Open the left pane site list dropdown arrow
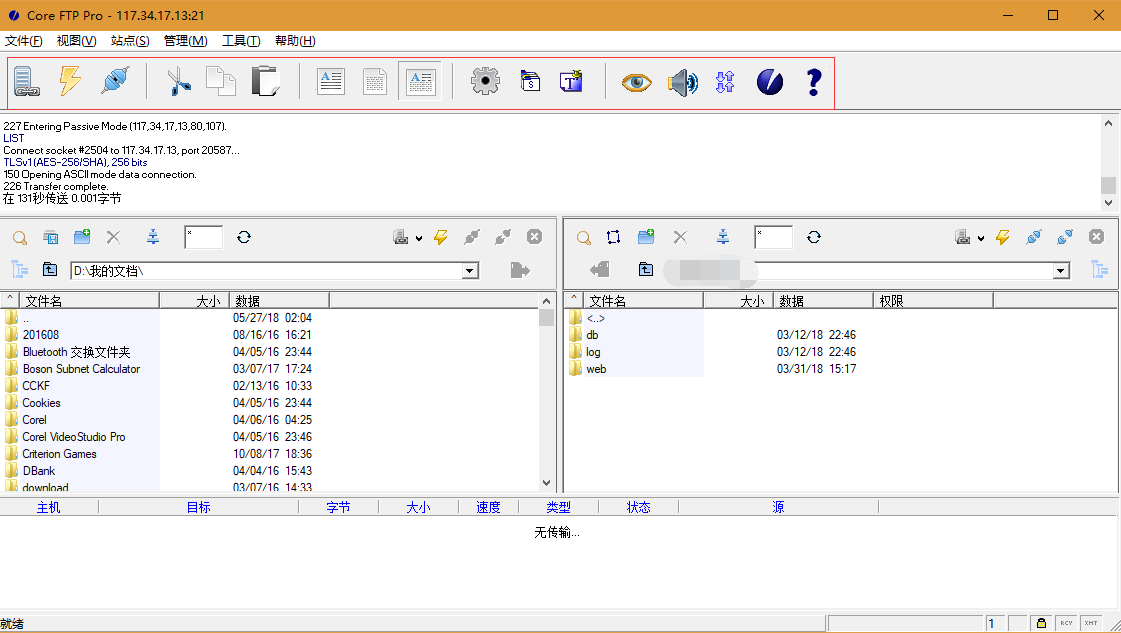This screenshot has width=1121, height=633. click(x=419, y=238)
